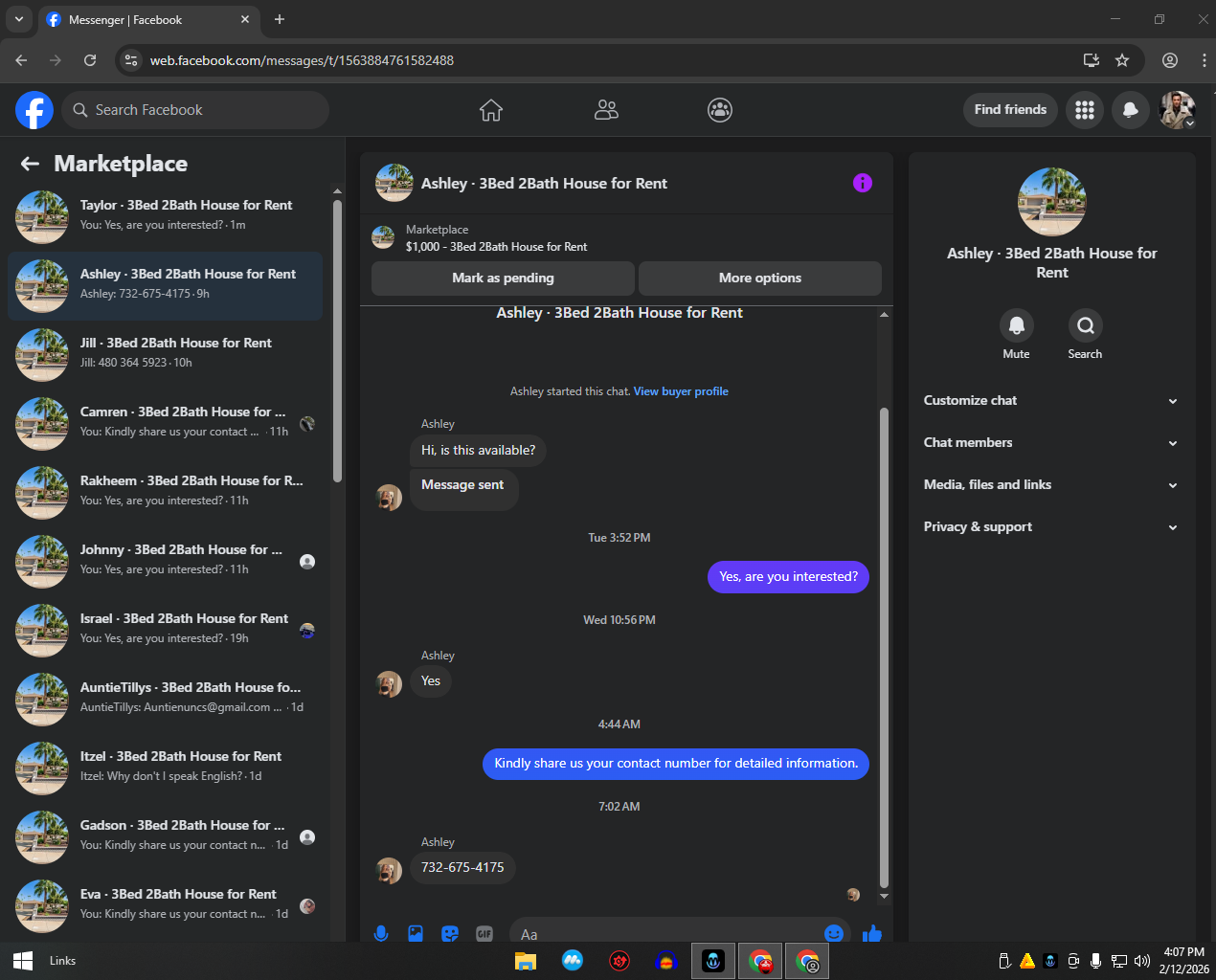The image size is (1216, 980).
Task: Click the 'Kindly share us your contact number' message
Action: point(676,764)
